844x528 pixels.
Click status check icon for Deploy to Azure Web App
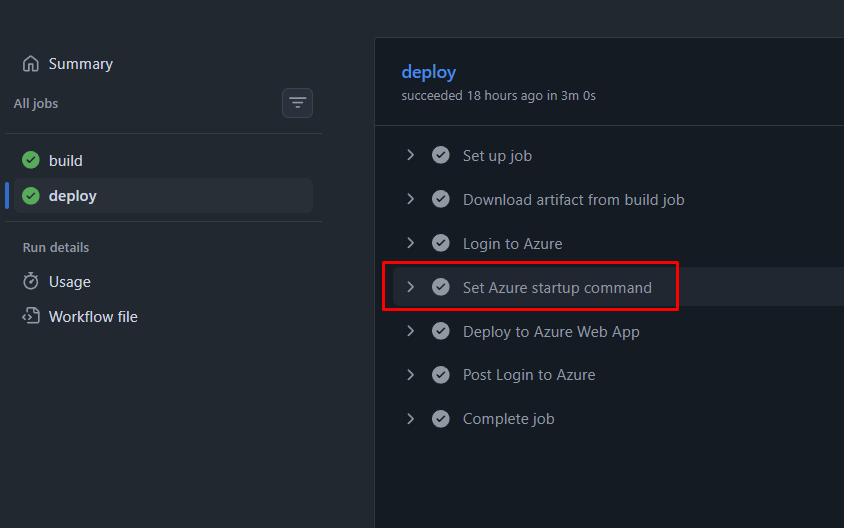click(440, 330)
